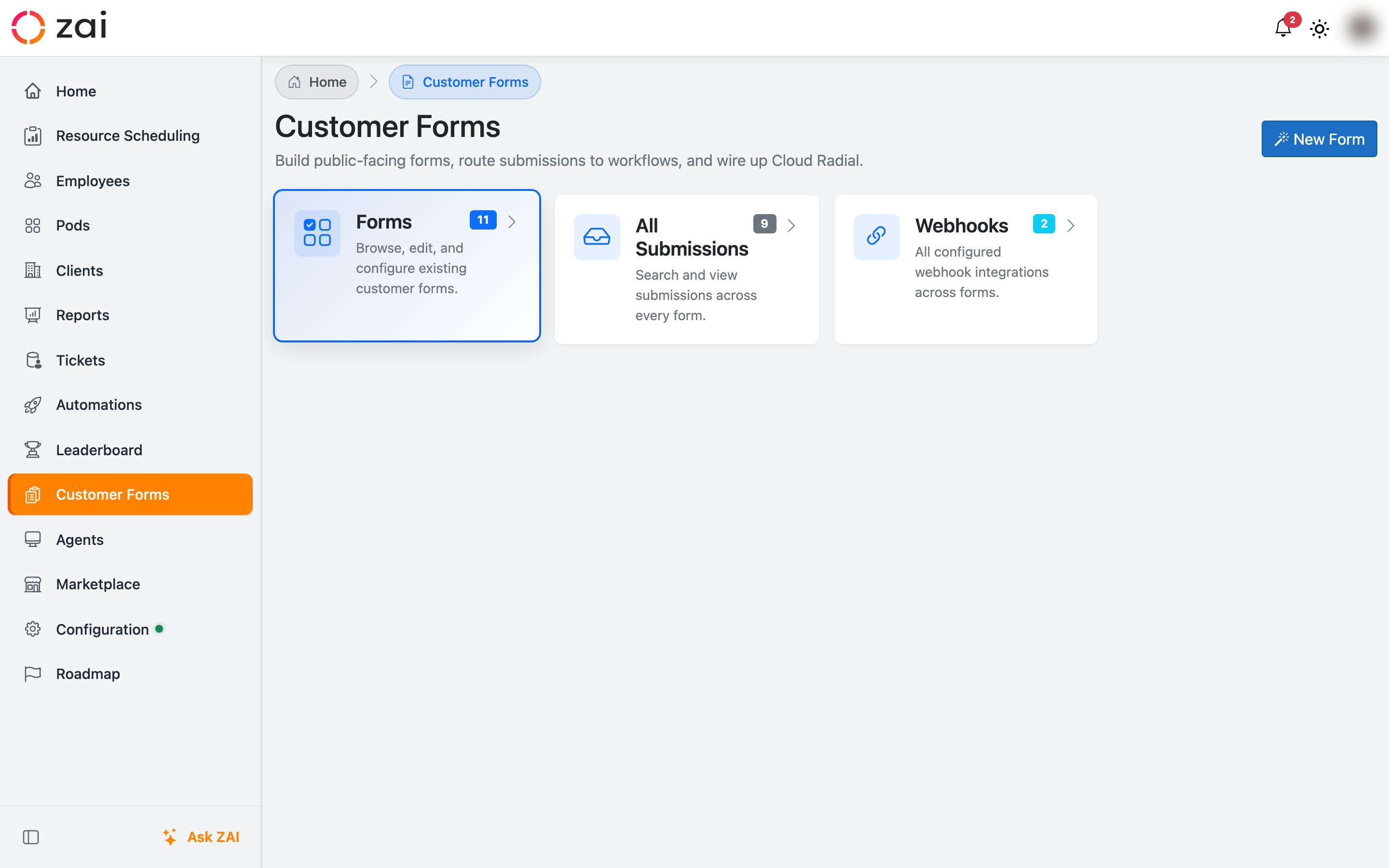Expand the Forms card chevron
The height and width of the screenshot is (868, 1389).
coord(512,222)
